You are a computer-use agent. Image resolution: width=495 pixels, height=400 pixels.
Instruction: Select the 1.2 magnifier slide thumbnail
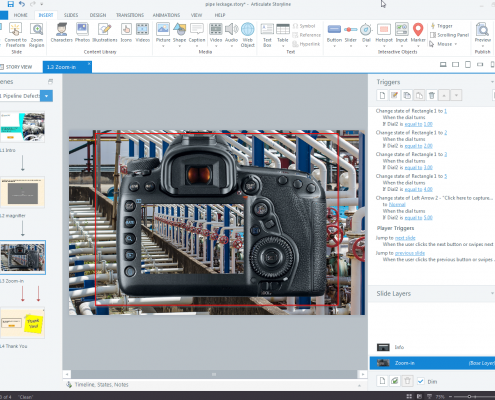point(23,193)
